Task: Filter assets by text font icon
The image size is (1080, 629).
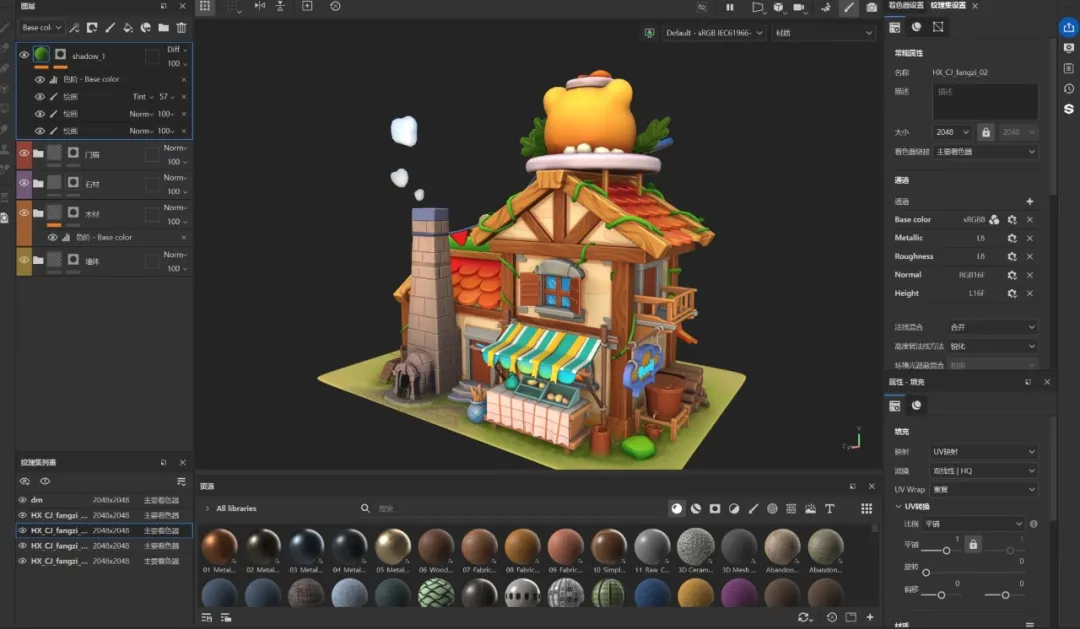Action: point(829,509)
